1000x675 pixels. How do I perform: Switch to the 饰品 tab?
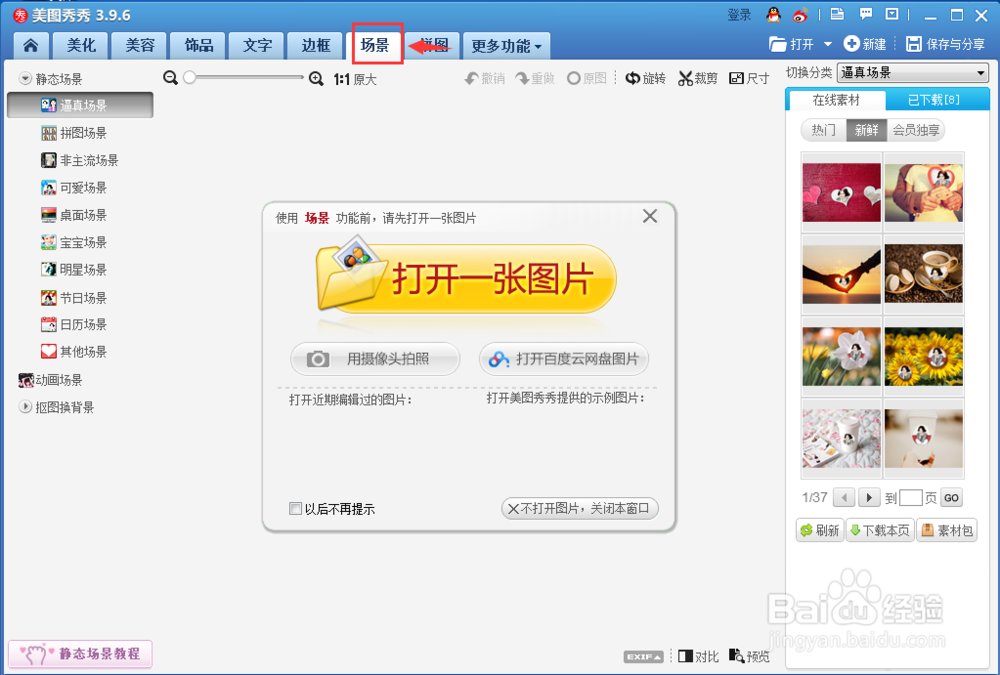click(x=198, y=45)
